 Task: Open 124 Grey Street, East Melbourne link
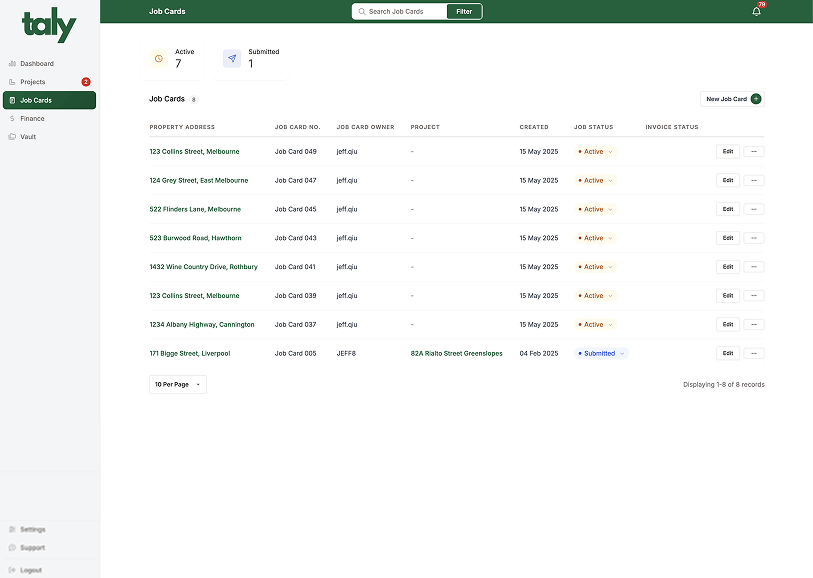(199, 180)
